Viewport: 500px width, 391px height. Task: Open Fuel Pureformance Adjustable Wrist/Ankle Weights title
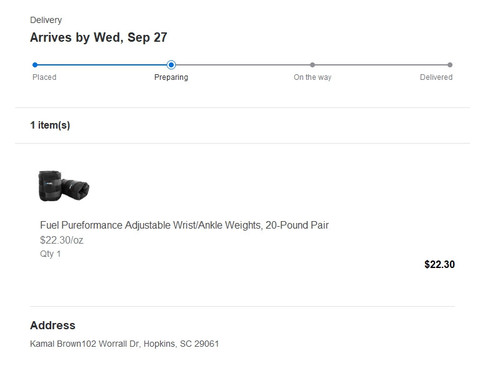click(x=184, y=225)
